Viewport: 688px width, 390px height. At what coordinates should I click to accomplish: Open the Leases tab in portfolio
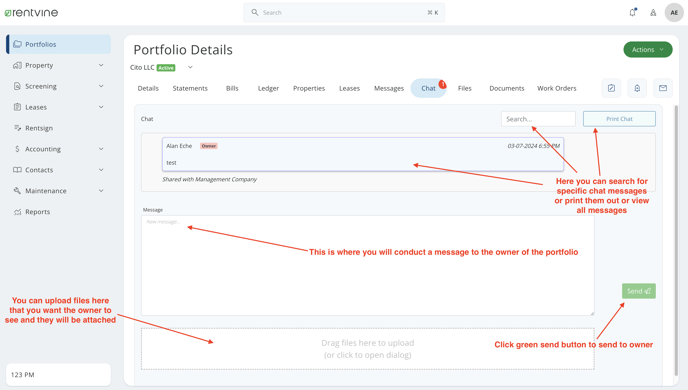[x=349, y=88]
